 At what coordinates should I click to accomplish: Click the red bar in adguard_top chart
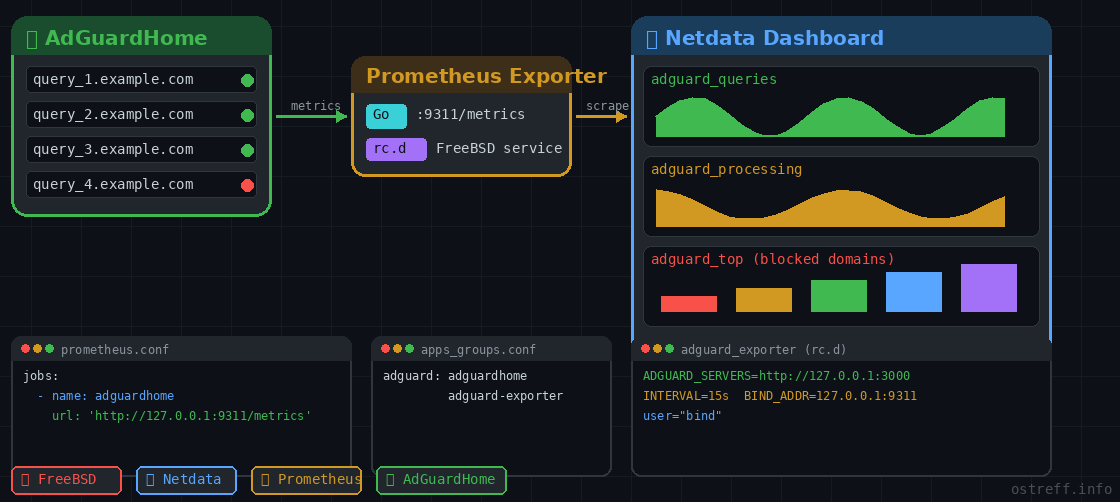[x=689, y=303]
